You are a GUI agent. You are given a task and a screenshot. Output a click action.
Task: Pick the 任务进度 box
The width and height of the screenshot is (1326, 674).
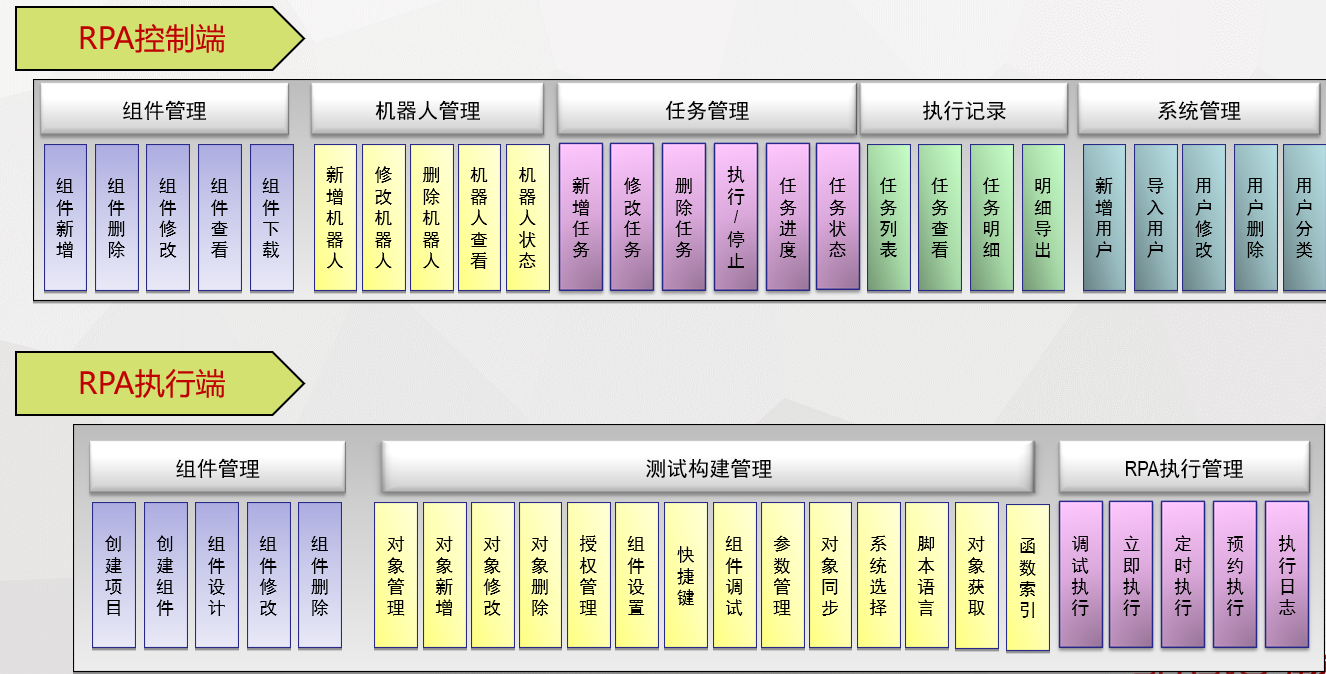(788, 217)
